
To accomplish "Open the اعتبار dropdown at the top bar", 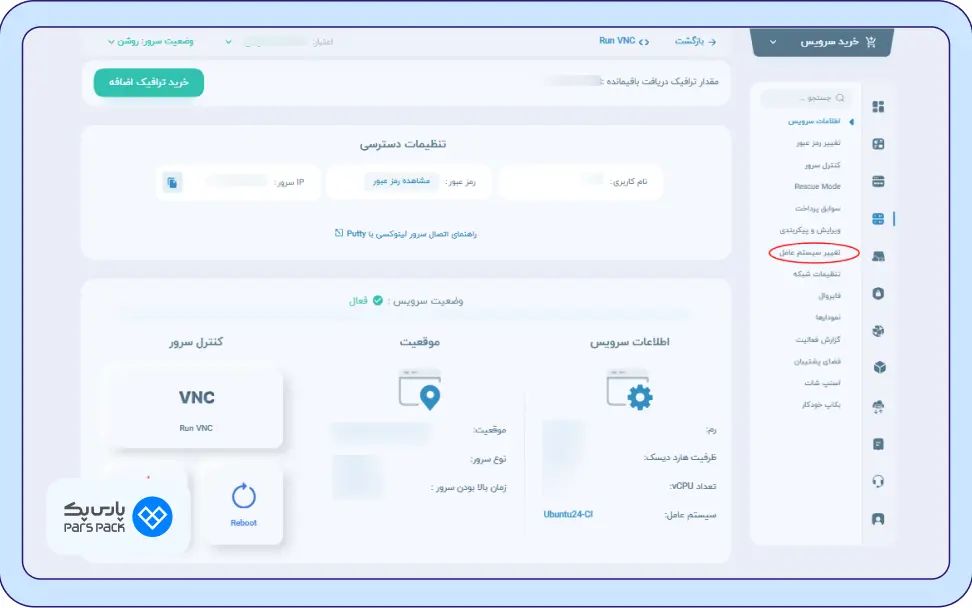I will [282, 42].
